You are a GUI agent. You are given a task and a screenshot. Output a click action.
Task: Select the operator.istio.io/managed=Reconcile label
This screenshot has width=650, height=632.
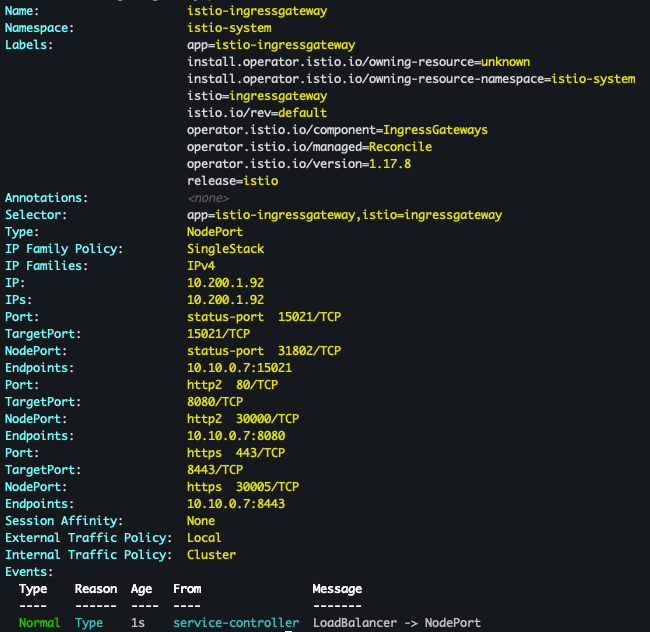pos(309,147)
